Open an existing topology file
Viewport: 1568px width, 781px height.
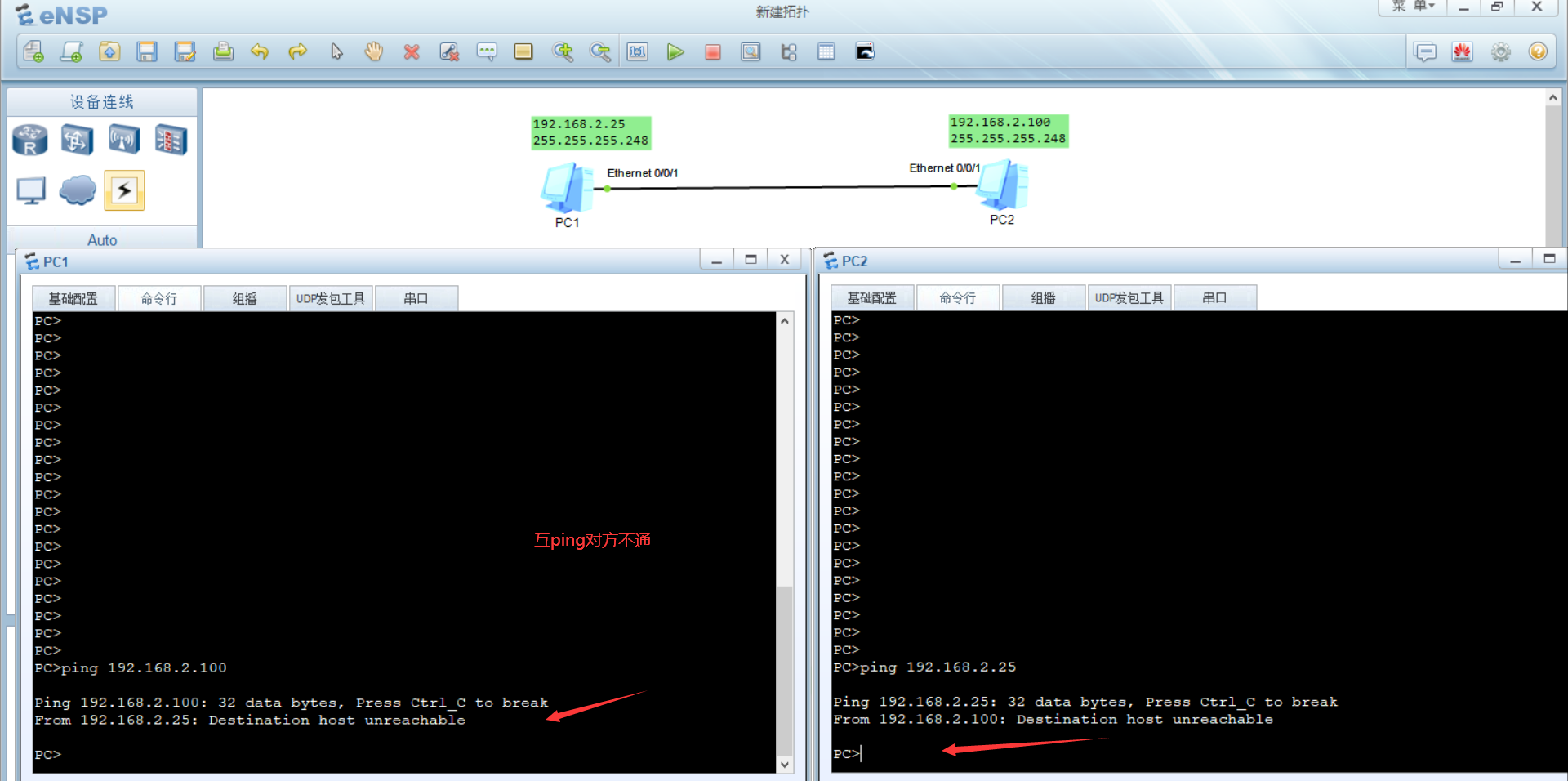pos(109,52)
